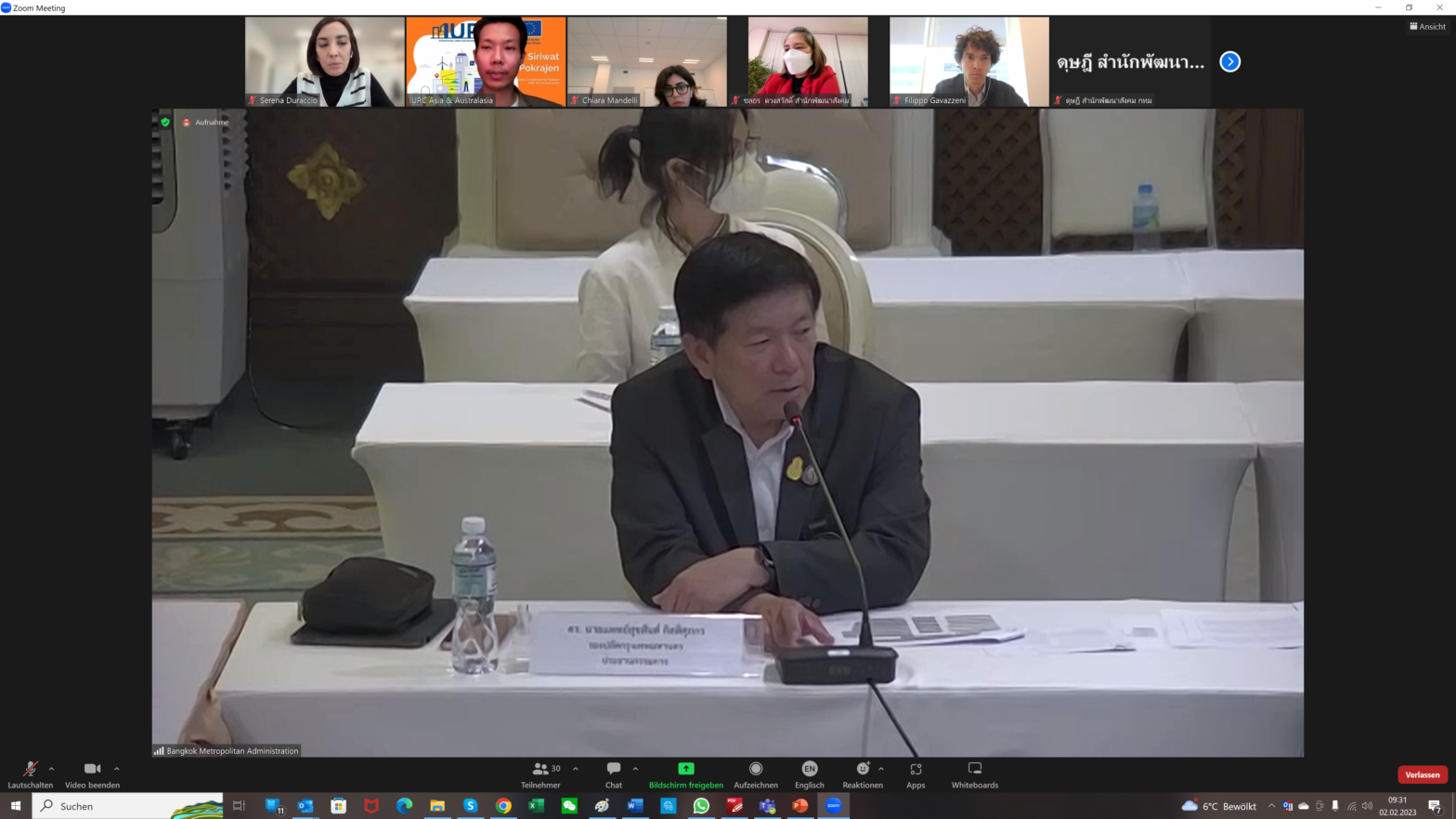Open the Chat panel
This screenshot has width=1456, height=819.
(614, 770)
